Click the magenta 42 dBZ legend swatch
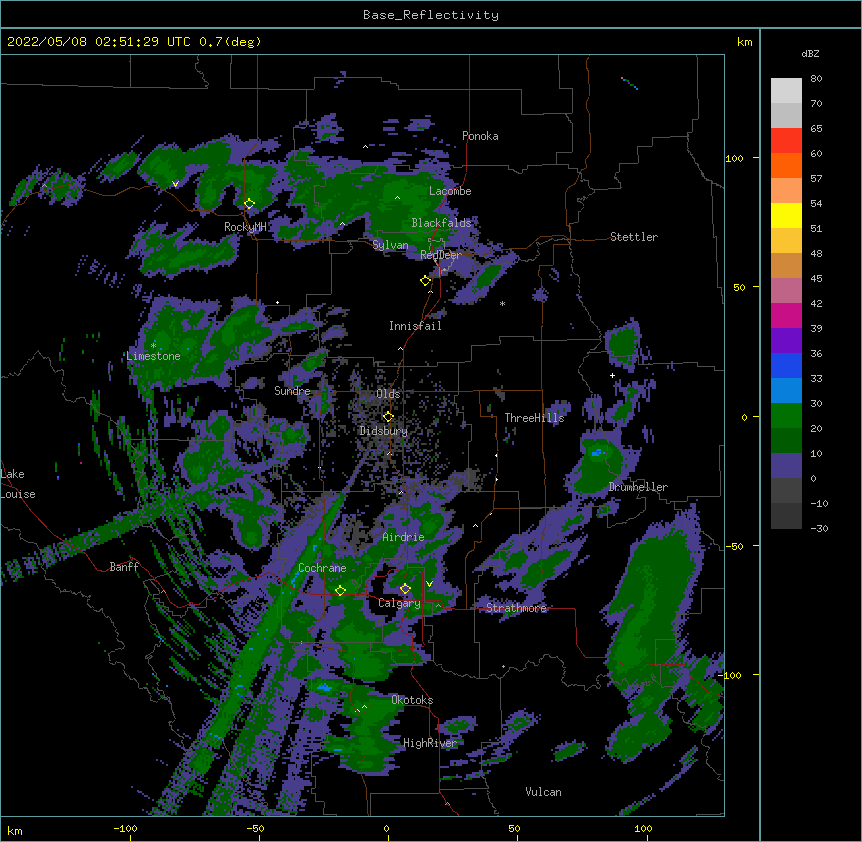 click(786, 315)
